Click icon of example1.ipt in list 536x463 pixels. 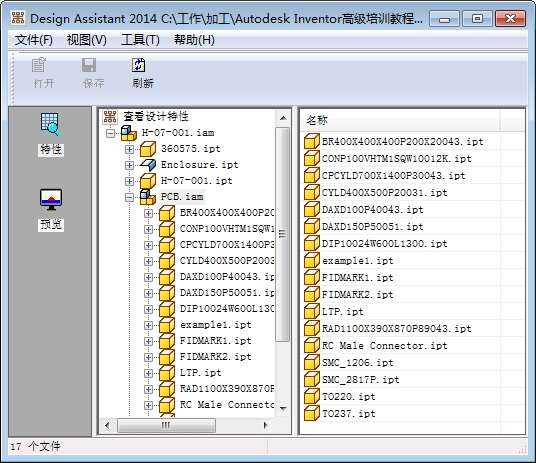tap(311, 261)
